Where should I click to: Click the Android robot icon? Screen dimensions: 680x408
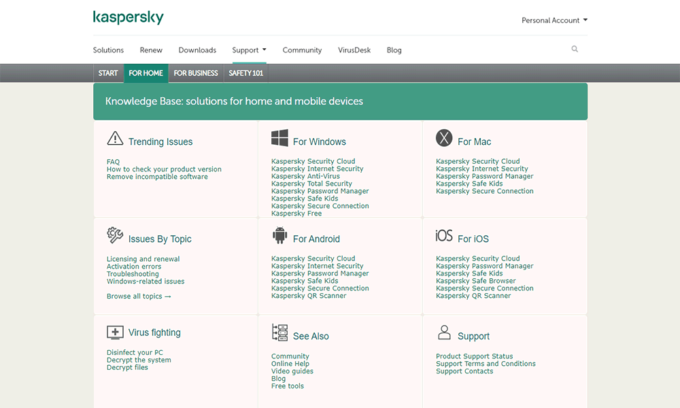[x=280, y=235]
